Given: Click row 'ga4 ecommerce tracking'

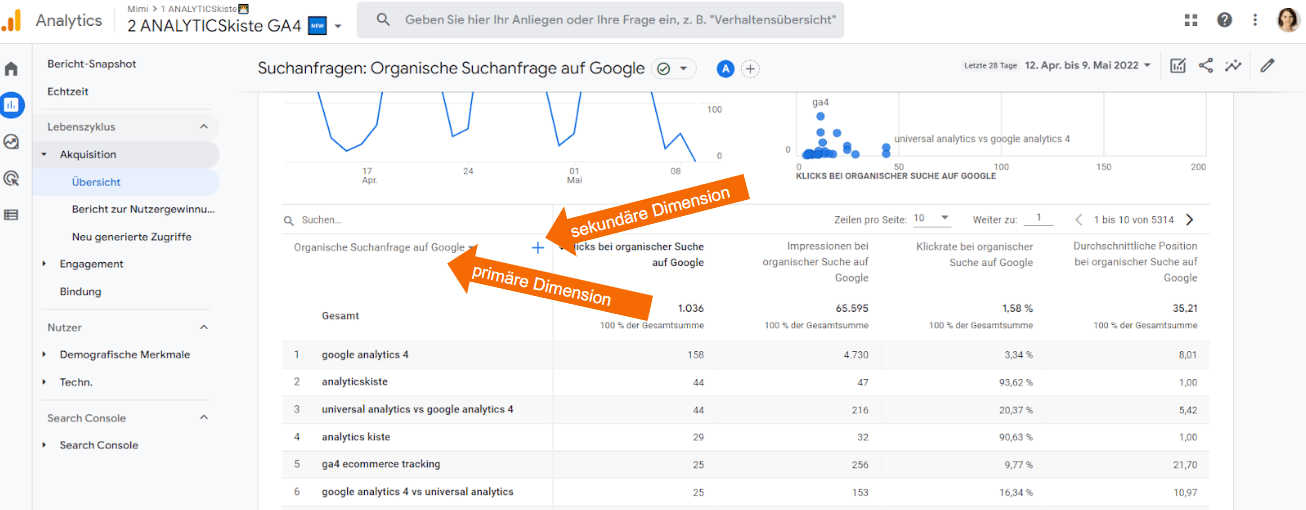Looking at the screenshot, I should tap(745, 464).
